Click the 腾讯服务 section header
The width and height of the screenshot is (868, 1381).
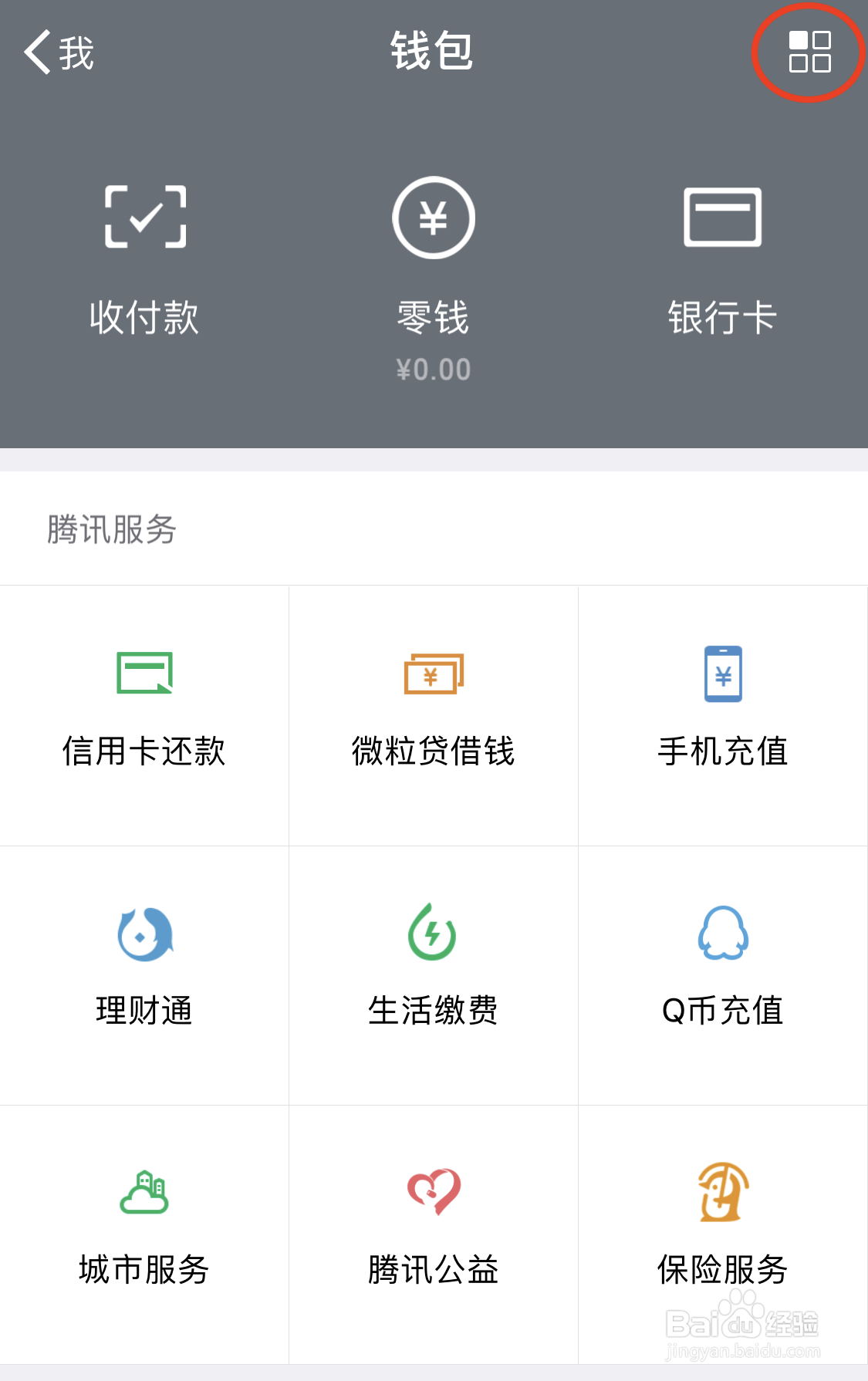coord(112,529)
